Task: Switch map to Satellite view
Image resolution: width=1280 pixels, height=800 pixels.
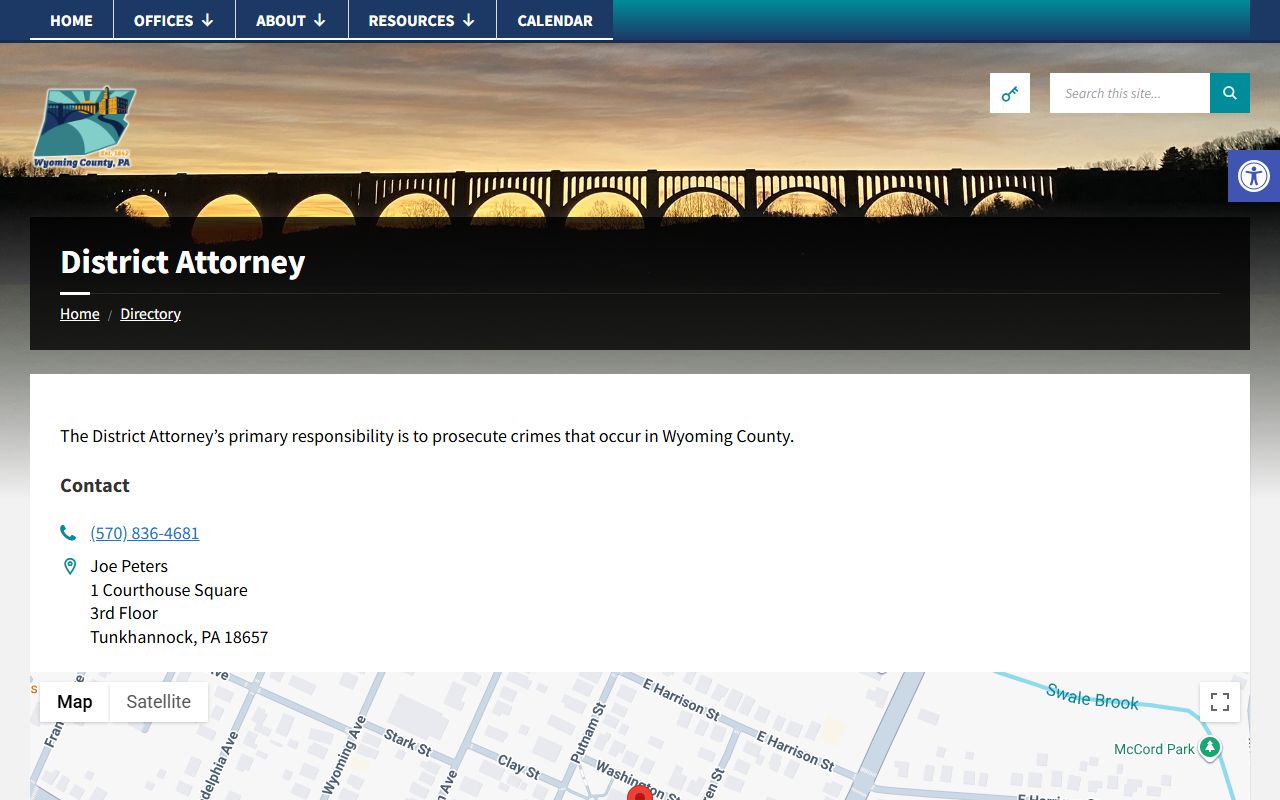Action: [158, 702]
